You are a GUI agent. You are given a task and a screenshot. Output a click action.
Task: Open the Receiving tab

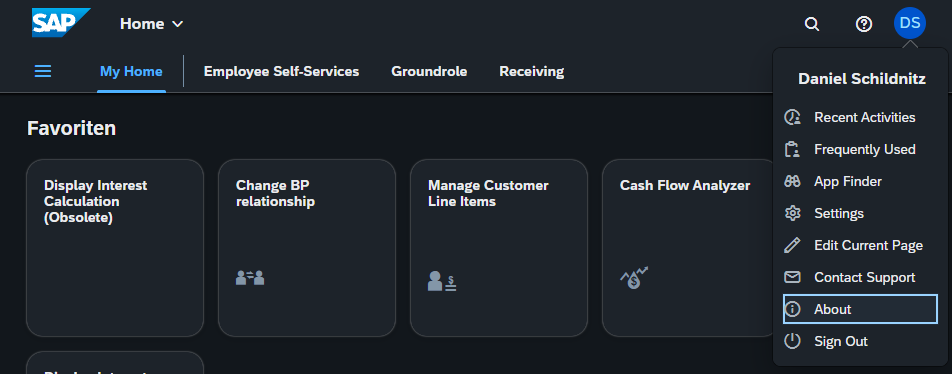pos(531,72)
